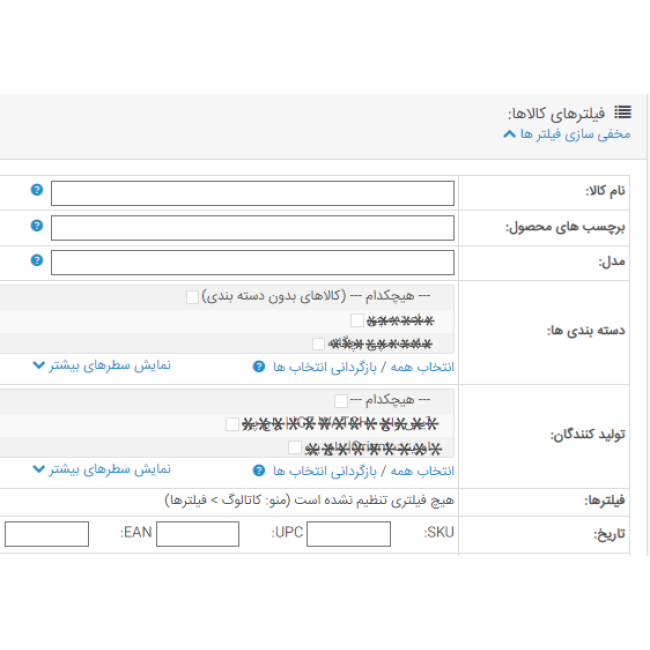Click the help icon for برچسب های محصول field
This screenshot has height=650, width=650.
tap(37, 225)
